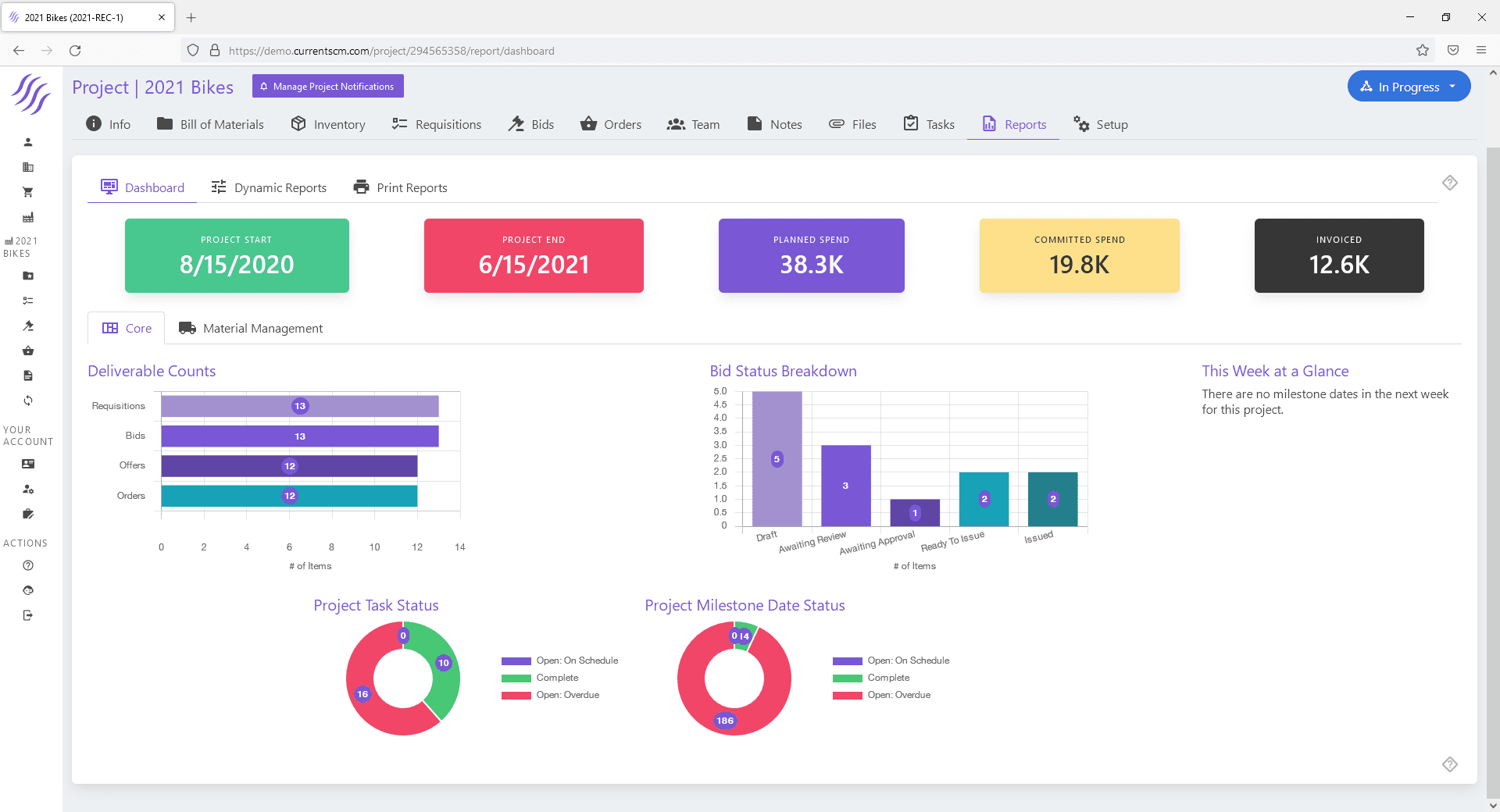
Task: Expand the In Progress status dropdown
Action: click(x=1409, y=87)
